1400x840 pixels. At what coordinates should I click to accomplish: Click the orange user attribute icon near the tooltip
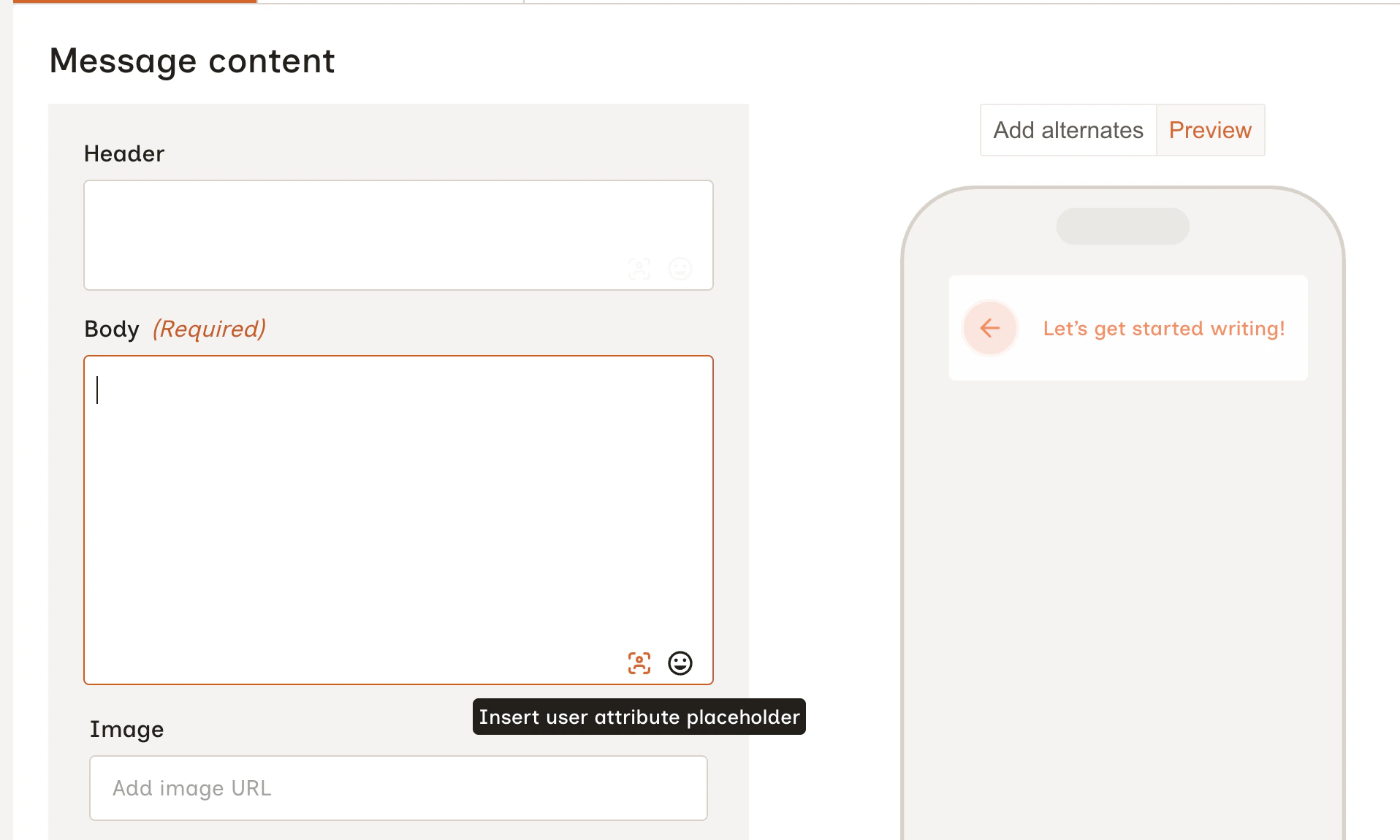639,663
